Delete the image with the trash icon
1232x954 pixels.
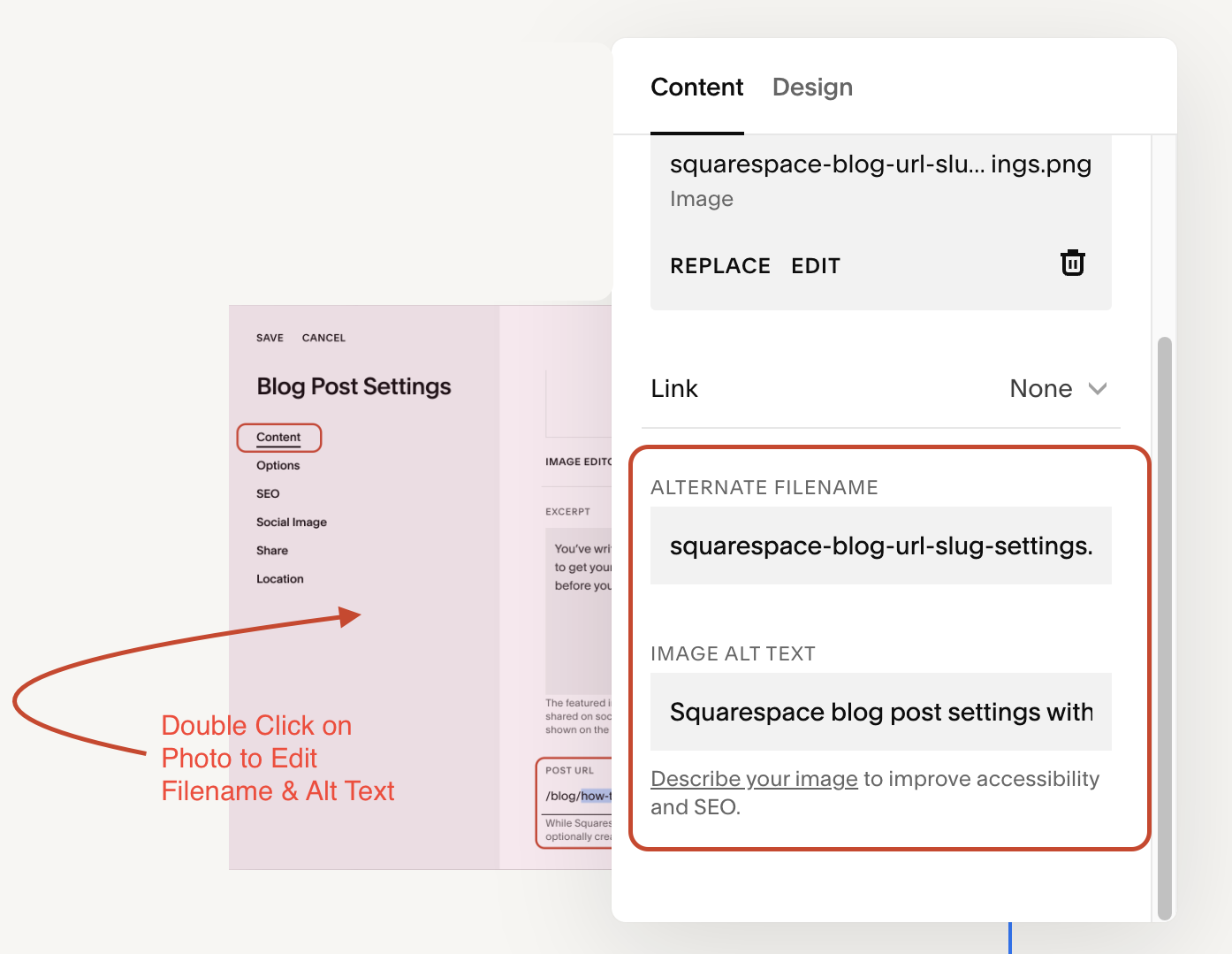1072,263
